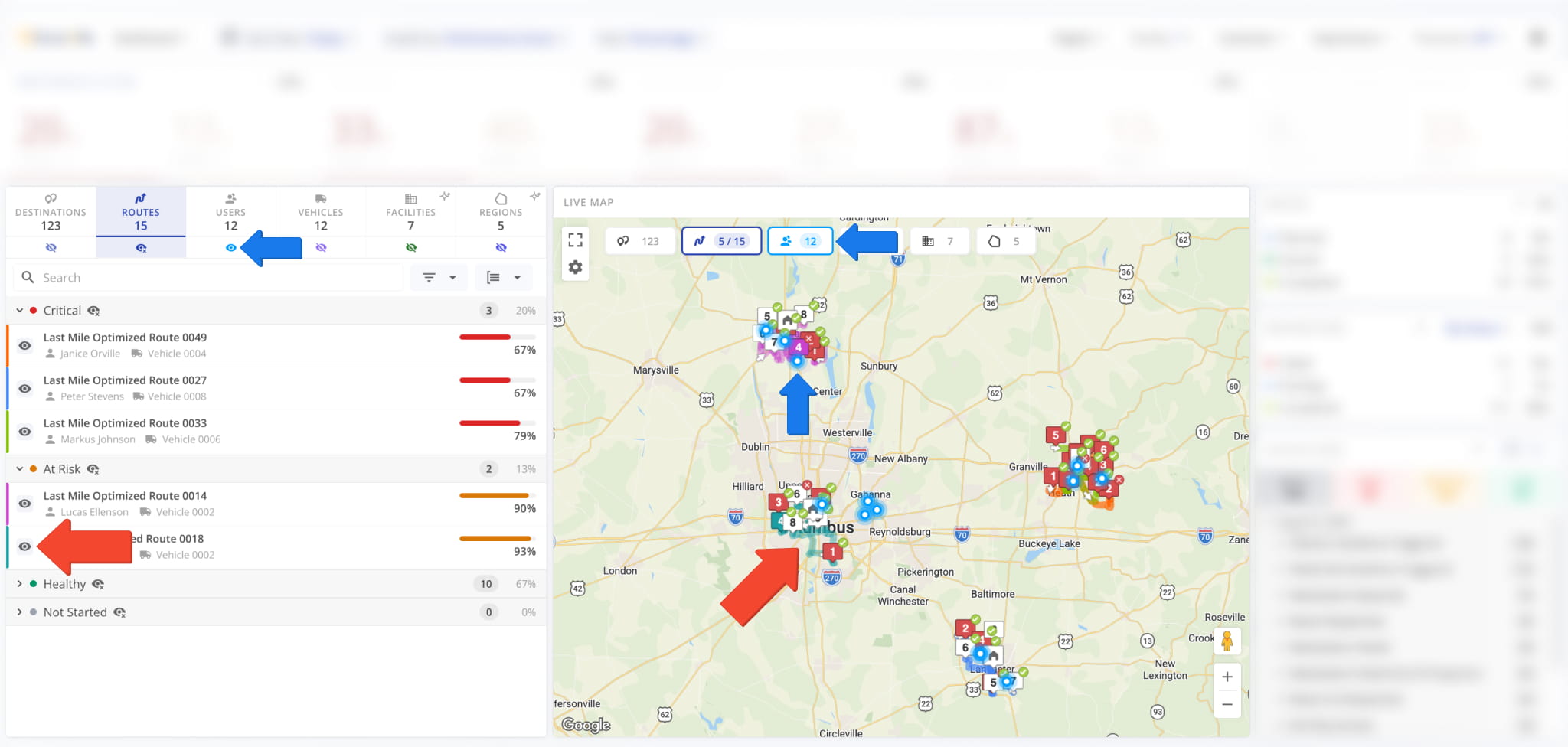Click stop marker 2 near Lancaster
Screen dimensions: 1568x747
click(965, 628)
